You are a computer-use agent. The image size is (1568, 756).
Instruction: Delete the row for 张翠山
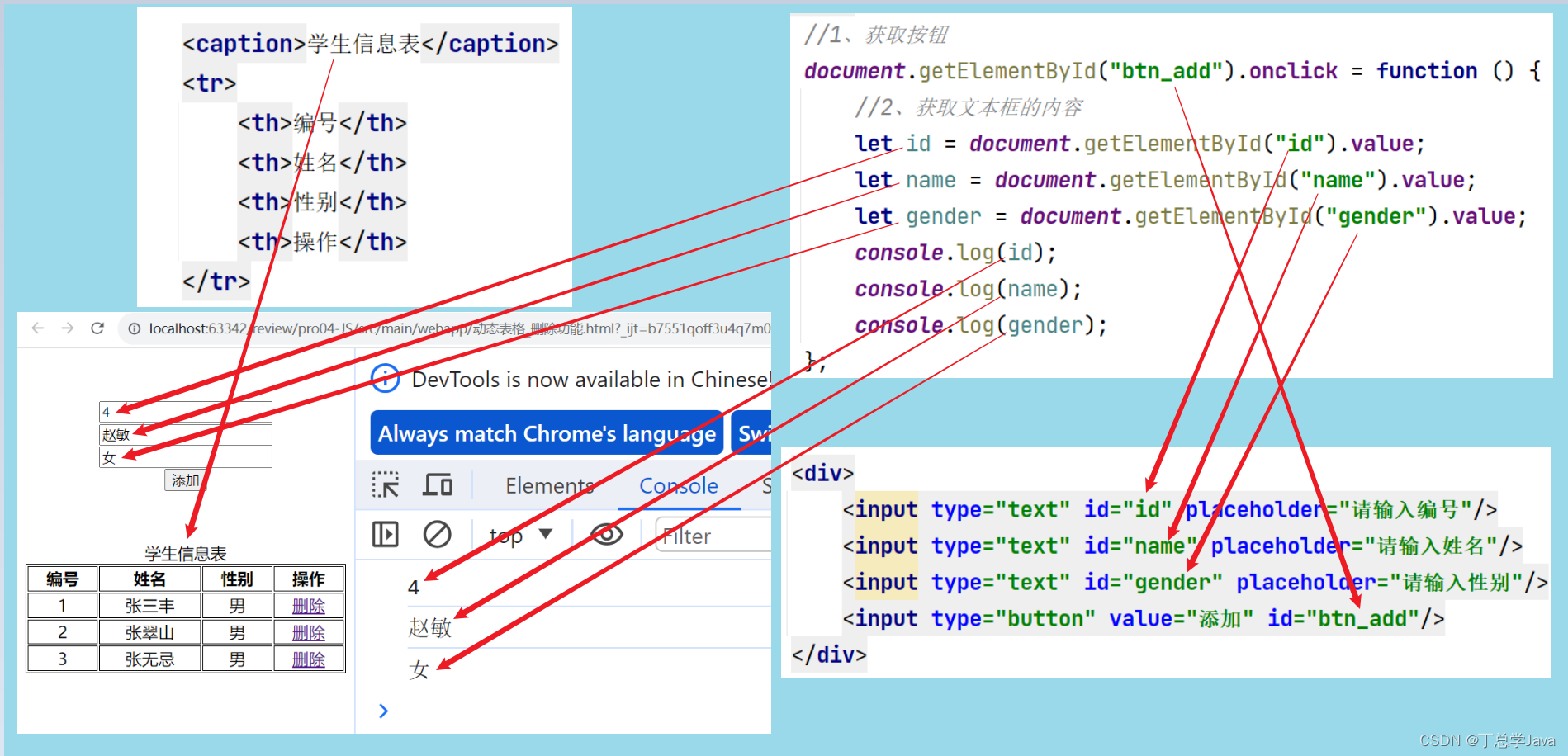pos(309,633)
